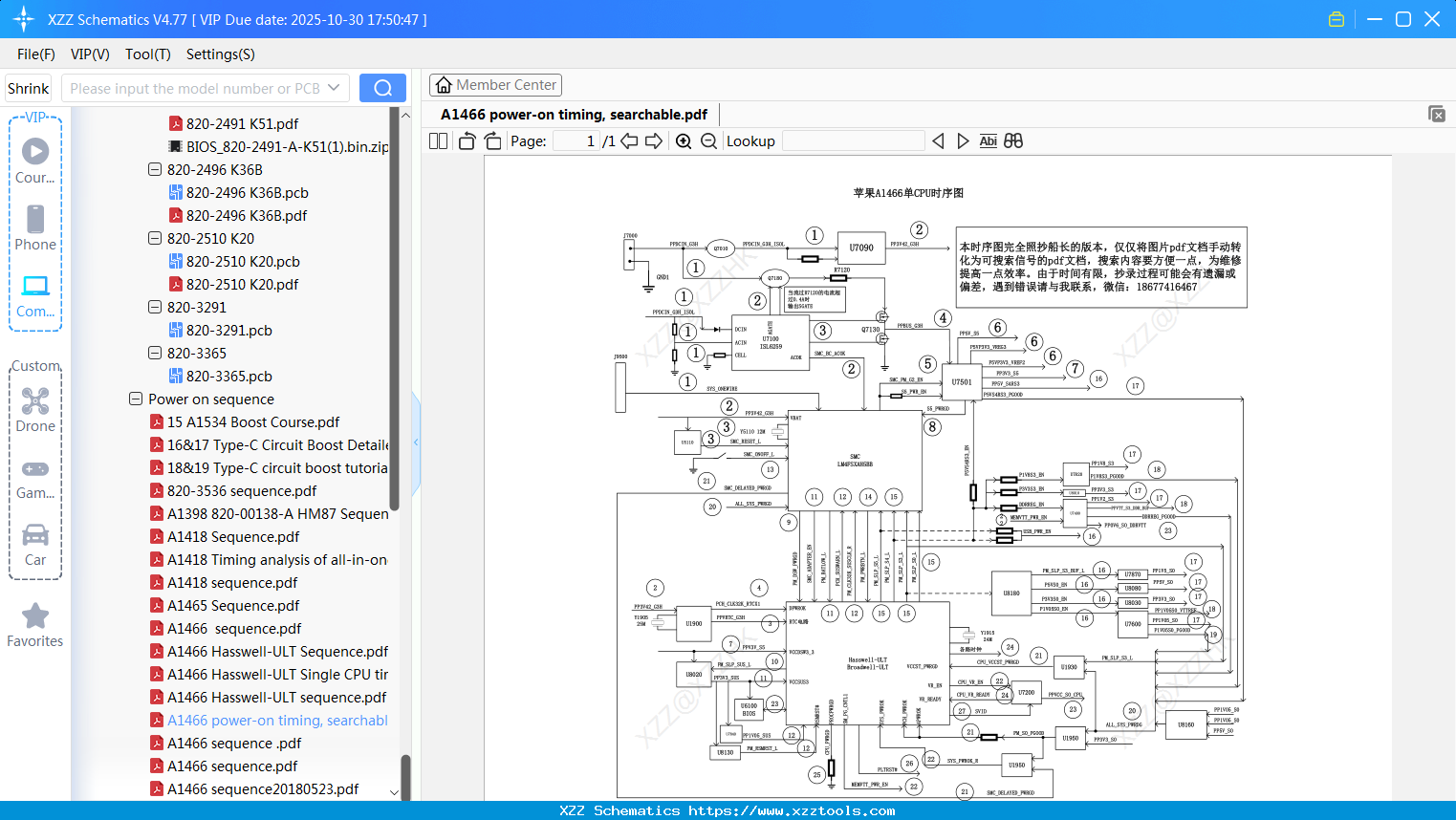The image size is (1456, 820).
Task: Collapse the 820-2510 K20 folder
Action: click(155, 239)
